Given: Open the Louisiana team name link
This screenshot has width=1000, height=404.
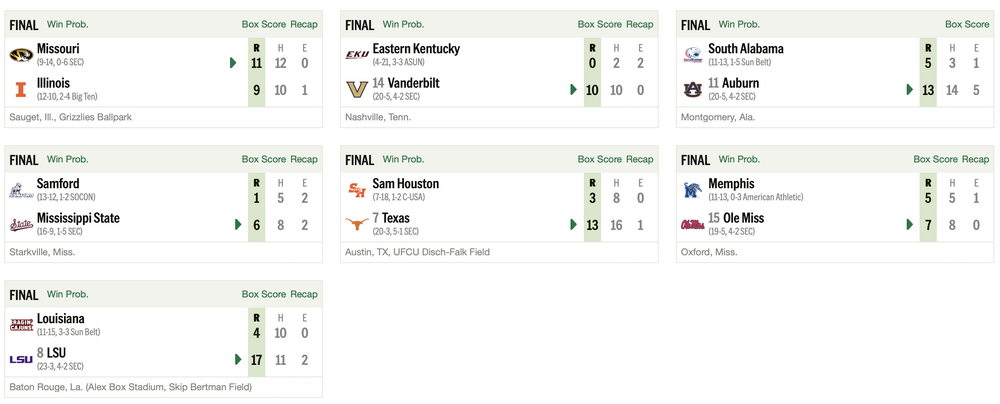Looking at the screenshot, I should 61,318.
